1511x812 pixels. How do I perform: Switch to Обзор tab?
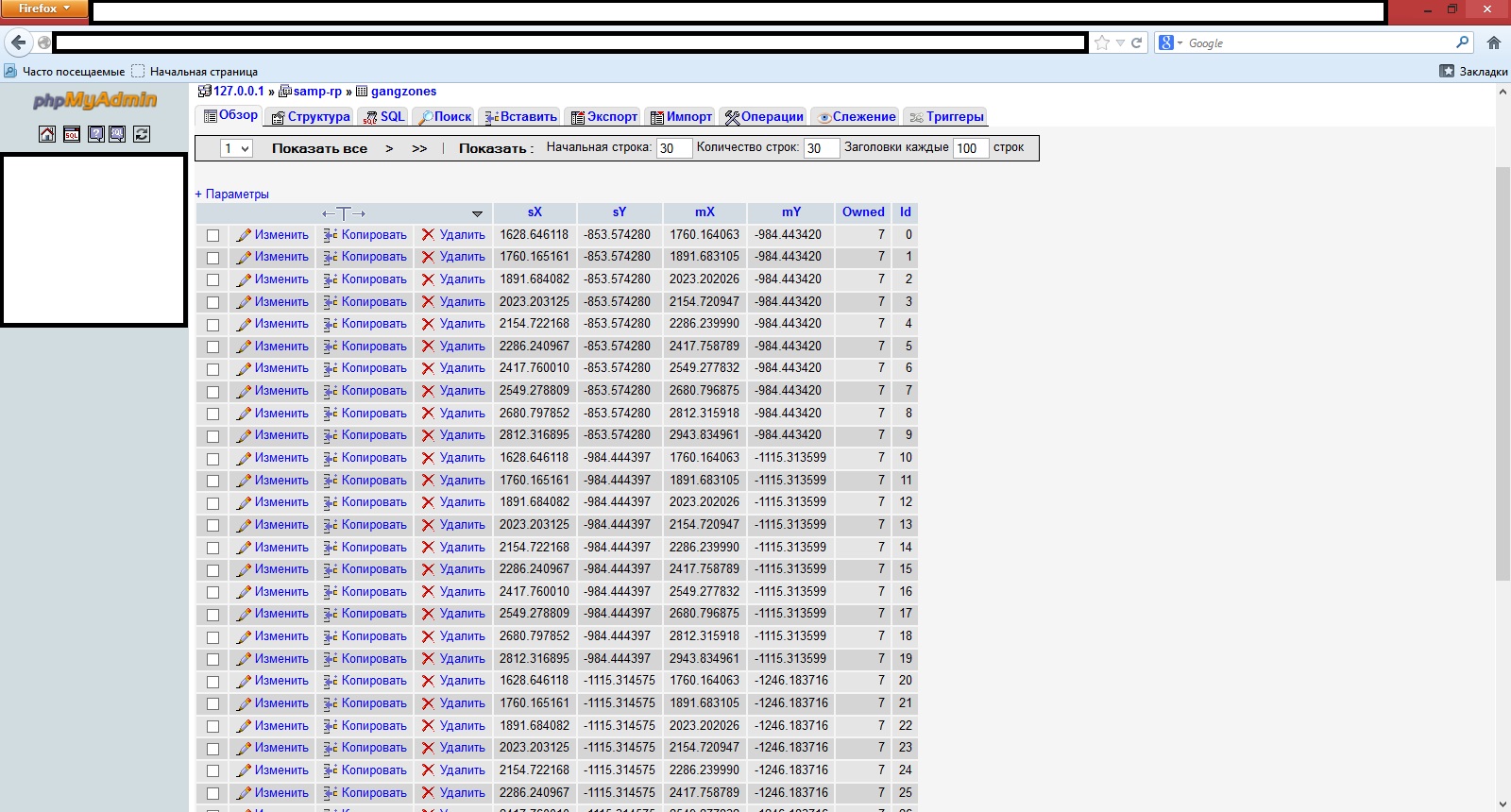pyautogui.click(x=230, y=115)
